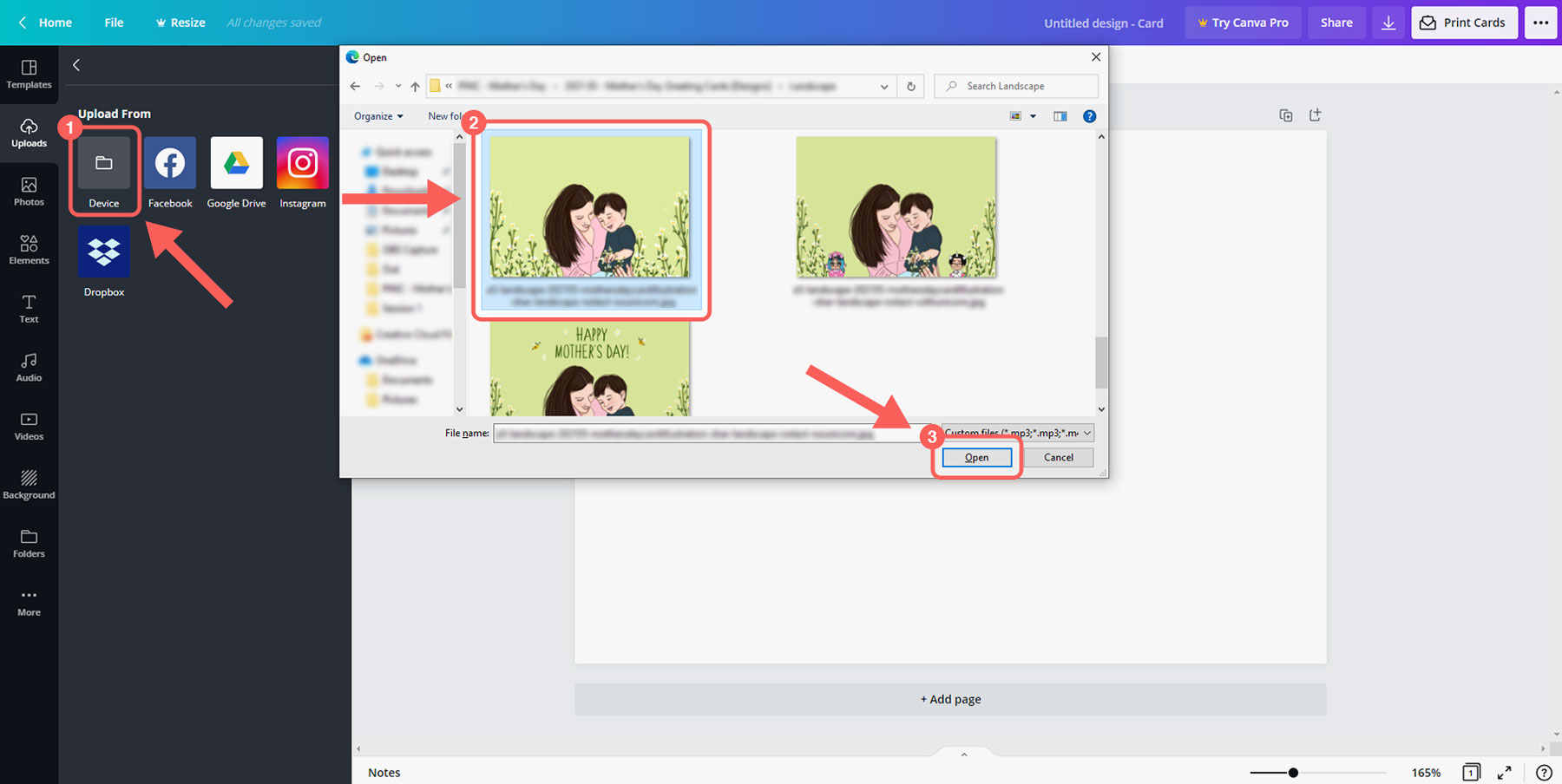Select Device upload source icon

tap(103, 164)
